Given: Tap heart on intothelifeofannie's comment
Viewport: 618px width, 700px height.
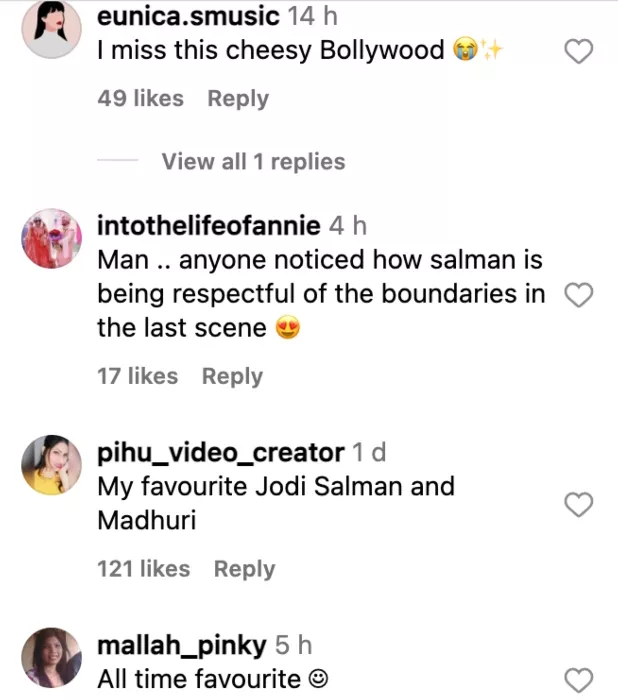Looking at the screenshot, I should pyautogui.click(x=580, y=295).
